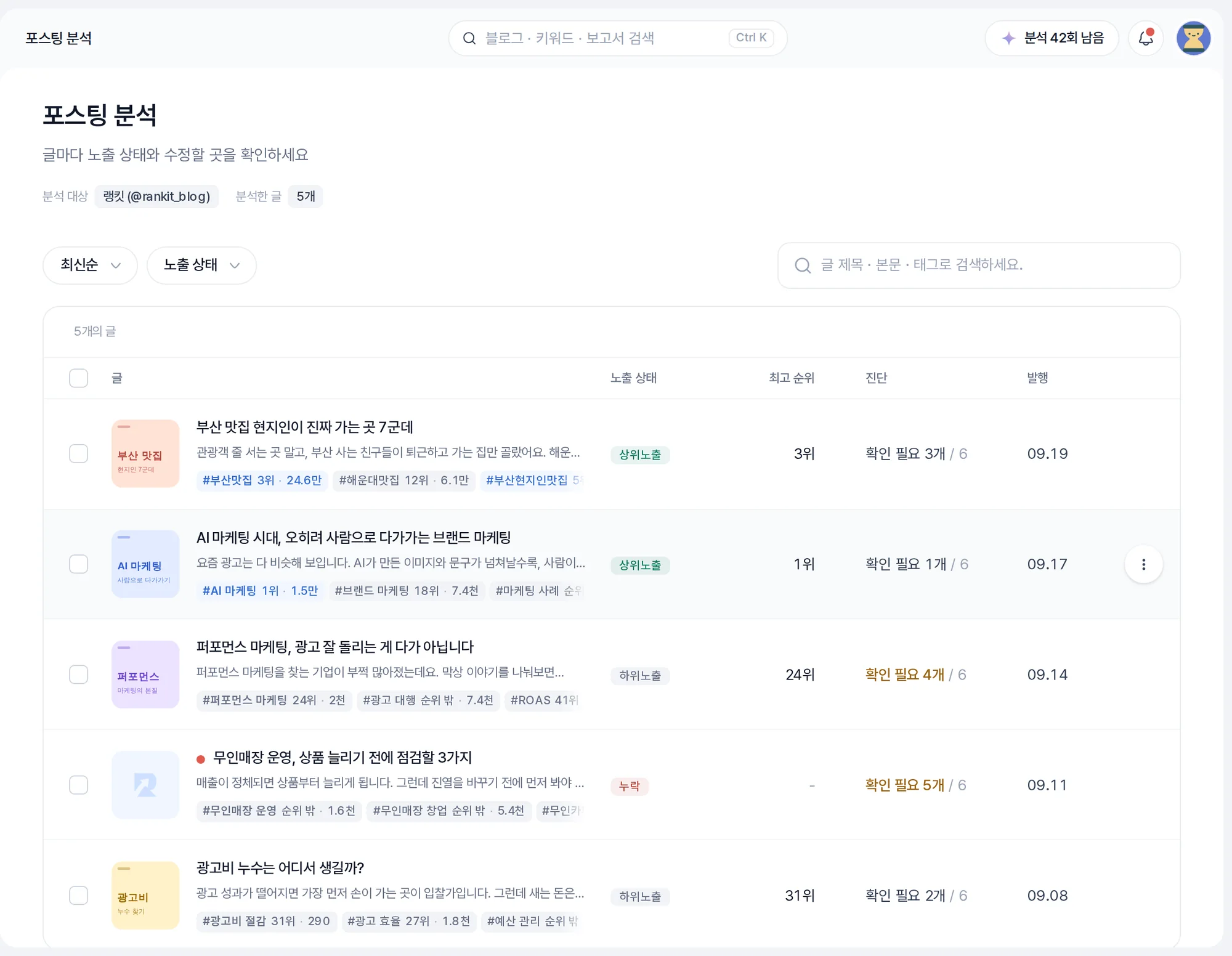
Task: Focus the 글 제목 · 본문 · 태그 search field
Action: 979,265
